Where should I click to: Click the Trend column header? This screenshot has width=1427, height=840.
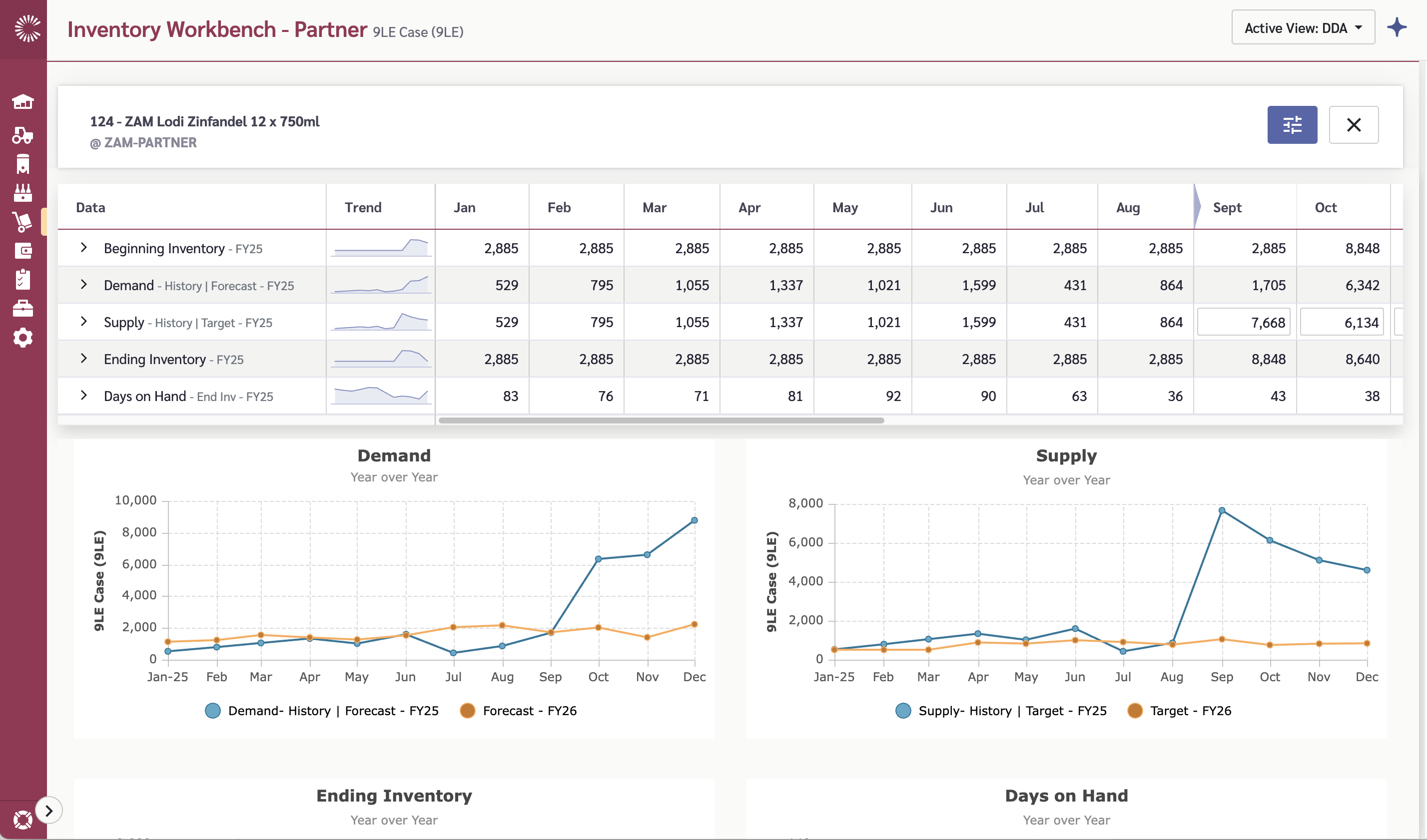tap(363, 207)
